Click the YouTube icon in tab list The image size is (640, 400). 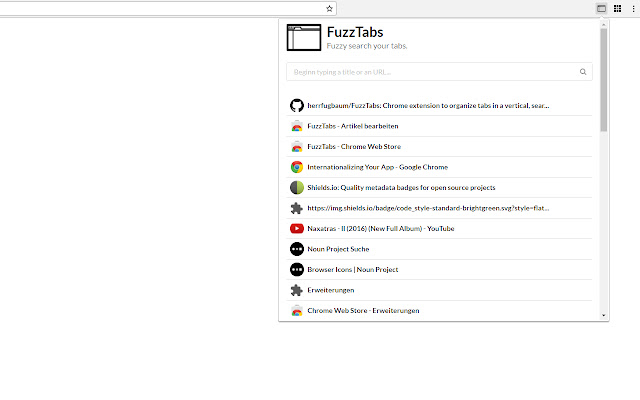pos(297,229)
